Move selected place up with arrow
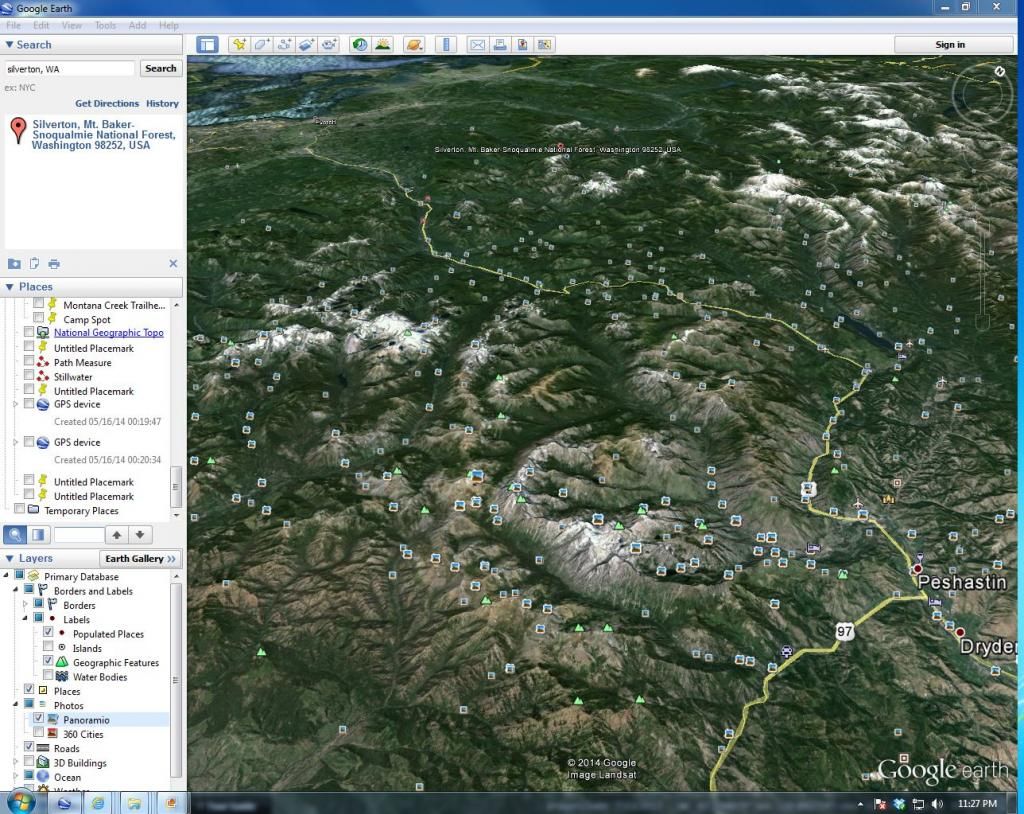This screenshot has width=1024, height=814. click(x=116, y=534)
